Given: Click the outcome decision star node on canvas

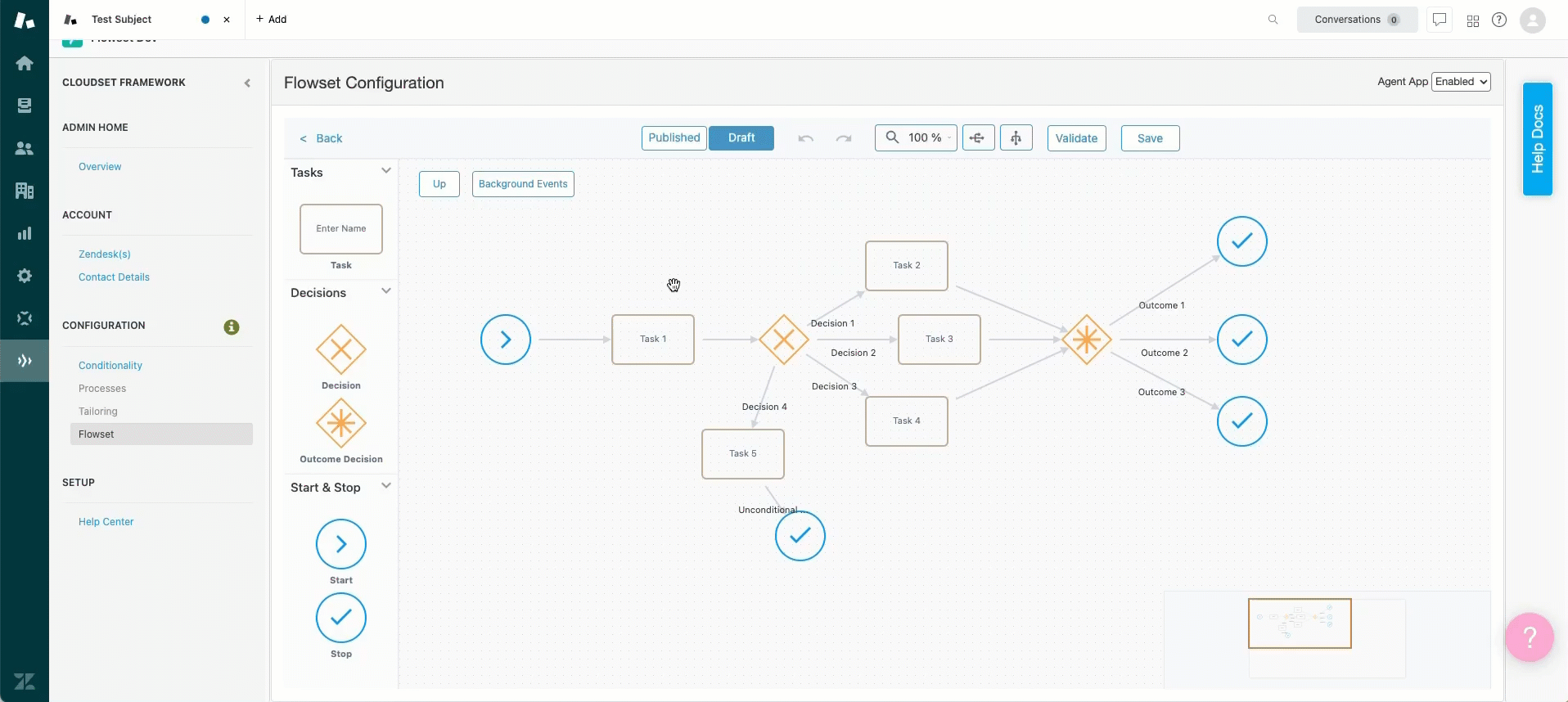Looking at the screenshot, I should pos(1087,340).
